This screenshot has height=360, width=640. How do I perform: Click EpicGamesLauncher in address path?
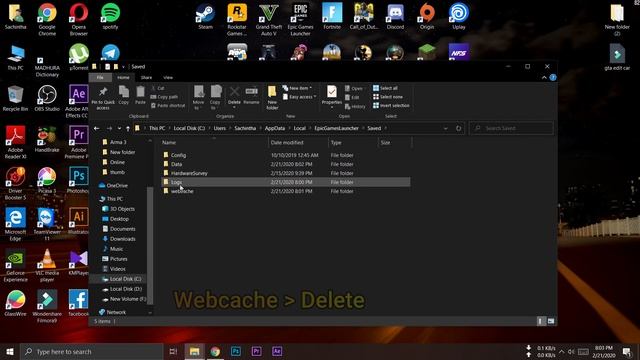[x=336, y=128]
